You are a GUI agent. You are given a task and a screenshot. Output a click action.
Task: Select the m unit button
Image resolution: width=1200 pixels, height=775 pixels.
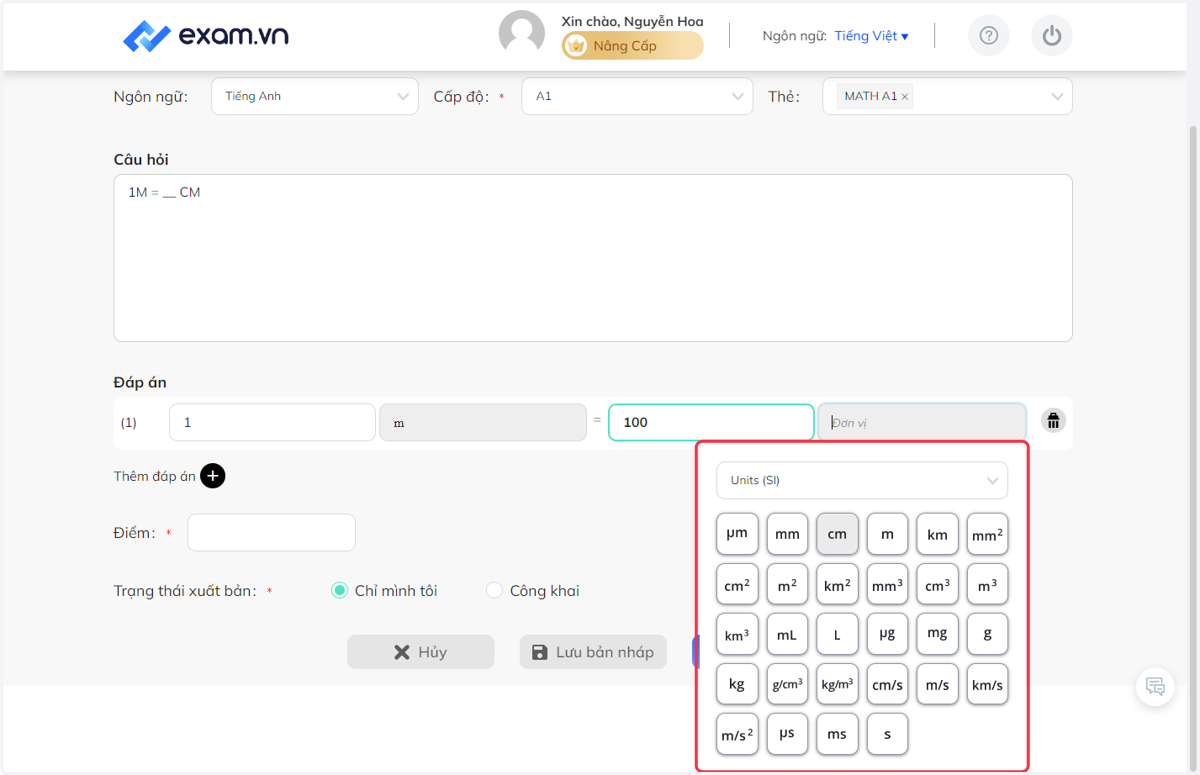coord(887,534)
